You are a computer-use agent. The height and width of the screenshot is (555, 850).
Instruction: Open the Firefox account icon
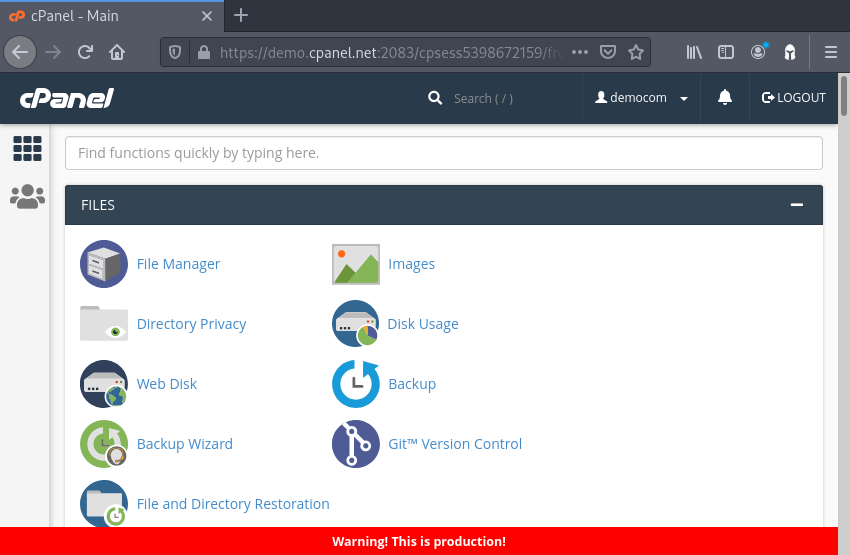click(x=758, y=51)
